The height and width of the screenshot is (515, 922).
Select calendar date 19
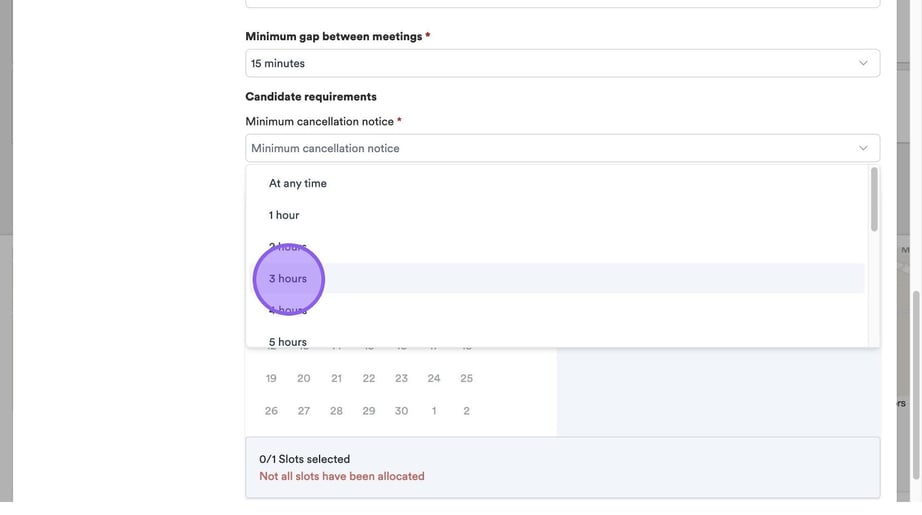(271, 378)
